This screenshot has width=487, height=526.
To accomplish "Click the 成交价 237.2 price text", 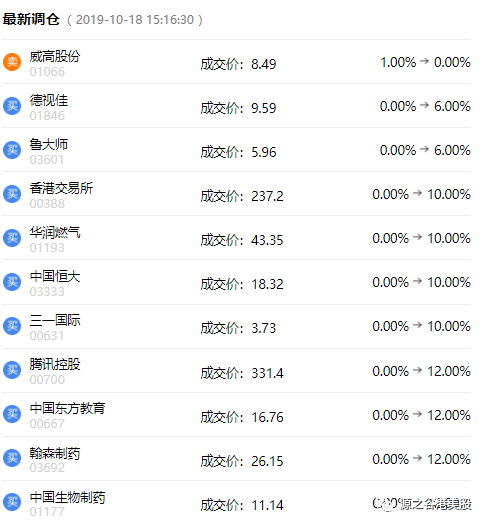I will (242, 196).
